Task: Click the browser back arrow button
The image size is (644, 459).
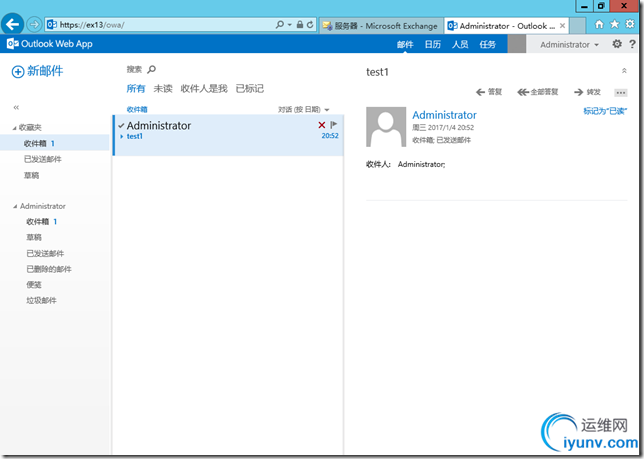Action: click(12, 25)
